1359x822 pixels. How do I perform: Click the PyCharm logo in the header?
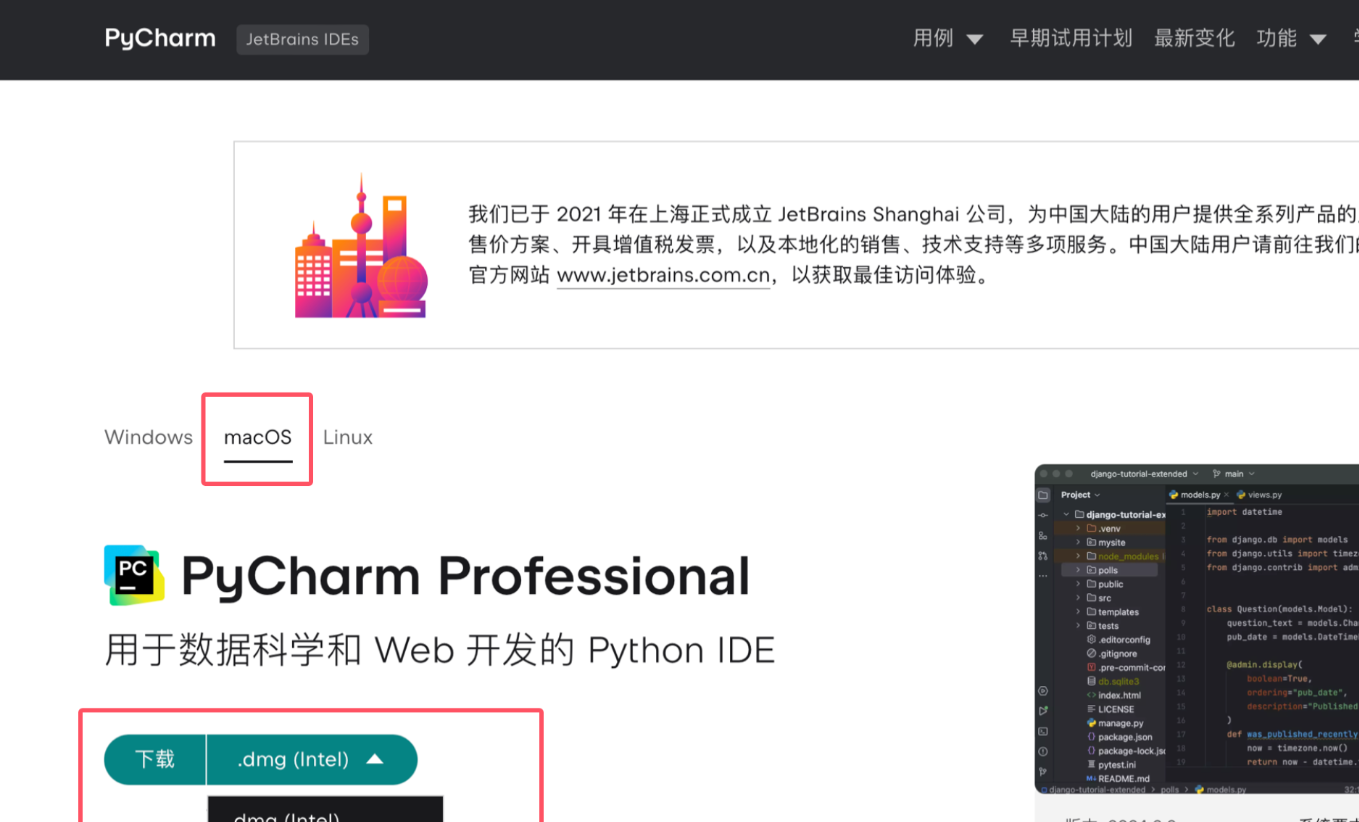[x=160, y=38]
